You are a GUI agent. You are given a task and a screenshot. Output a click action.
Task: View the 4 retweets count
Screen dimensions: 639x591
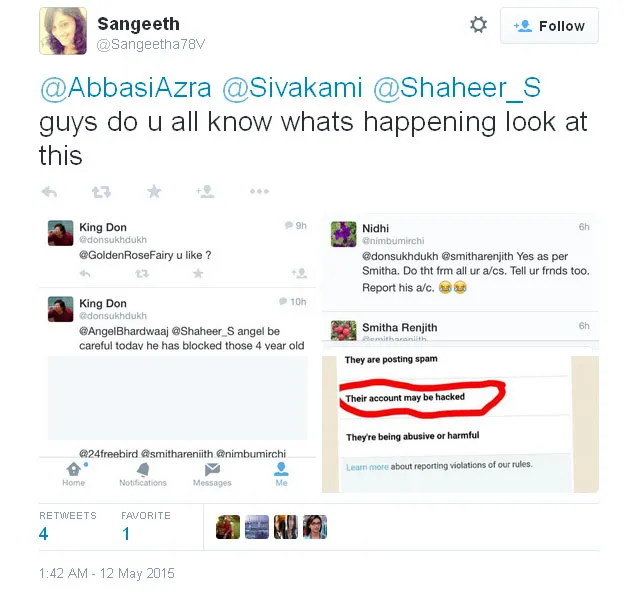44,534
